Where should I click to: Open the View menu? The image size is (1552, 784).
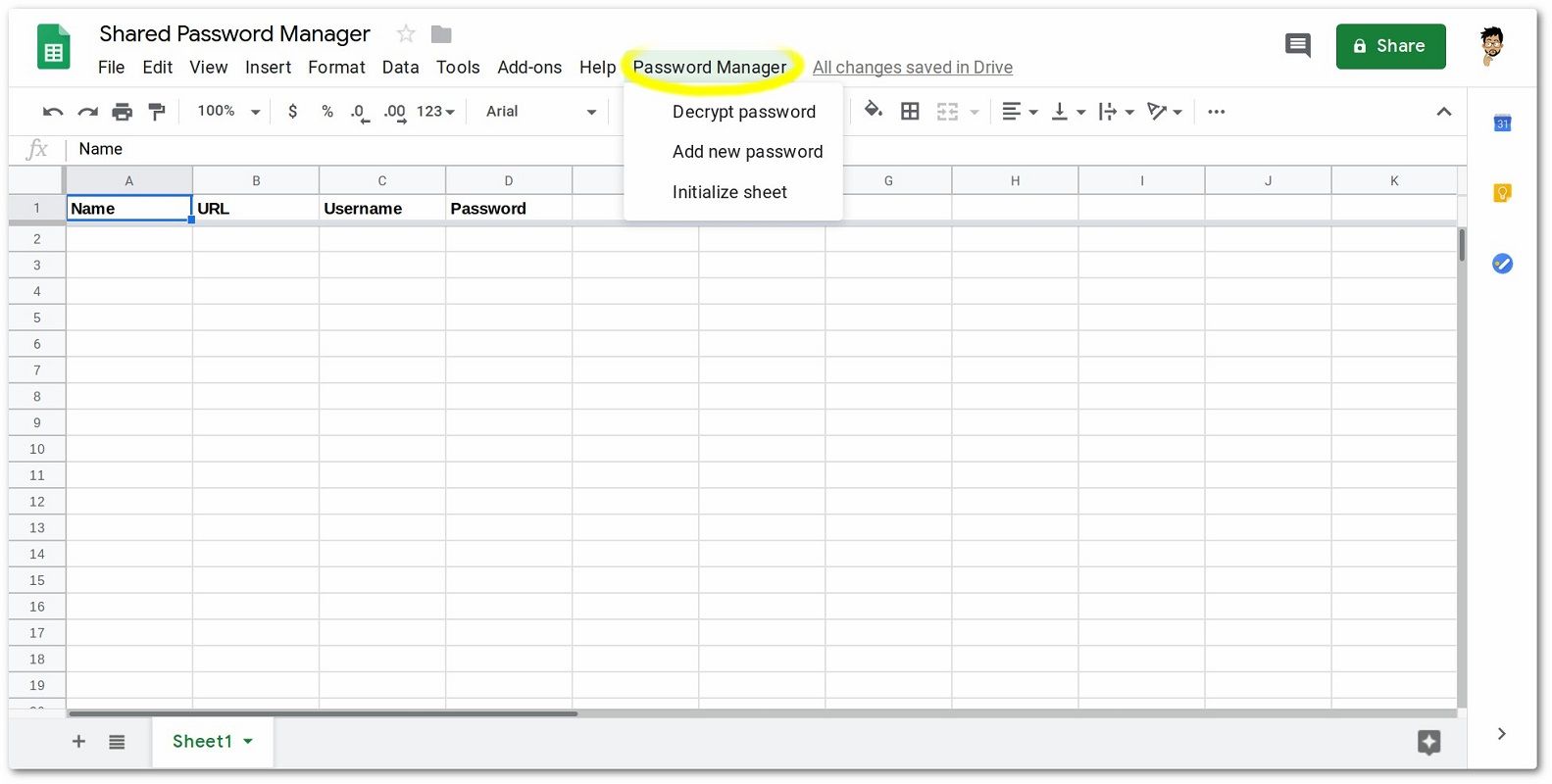(209, 68)
